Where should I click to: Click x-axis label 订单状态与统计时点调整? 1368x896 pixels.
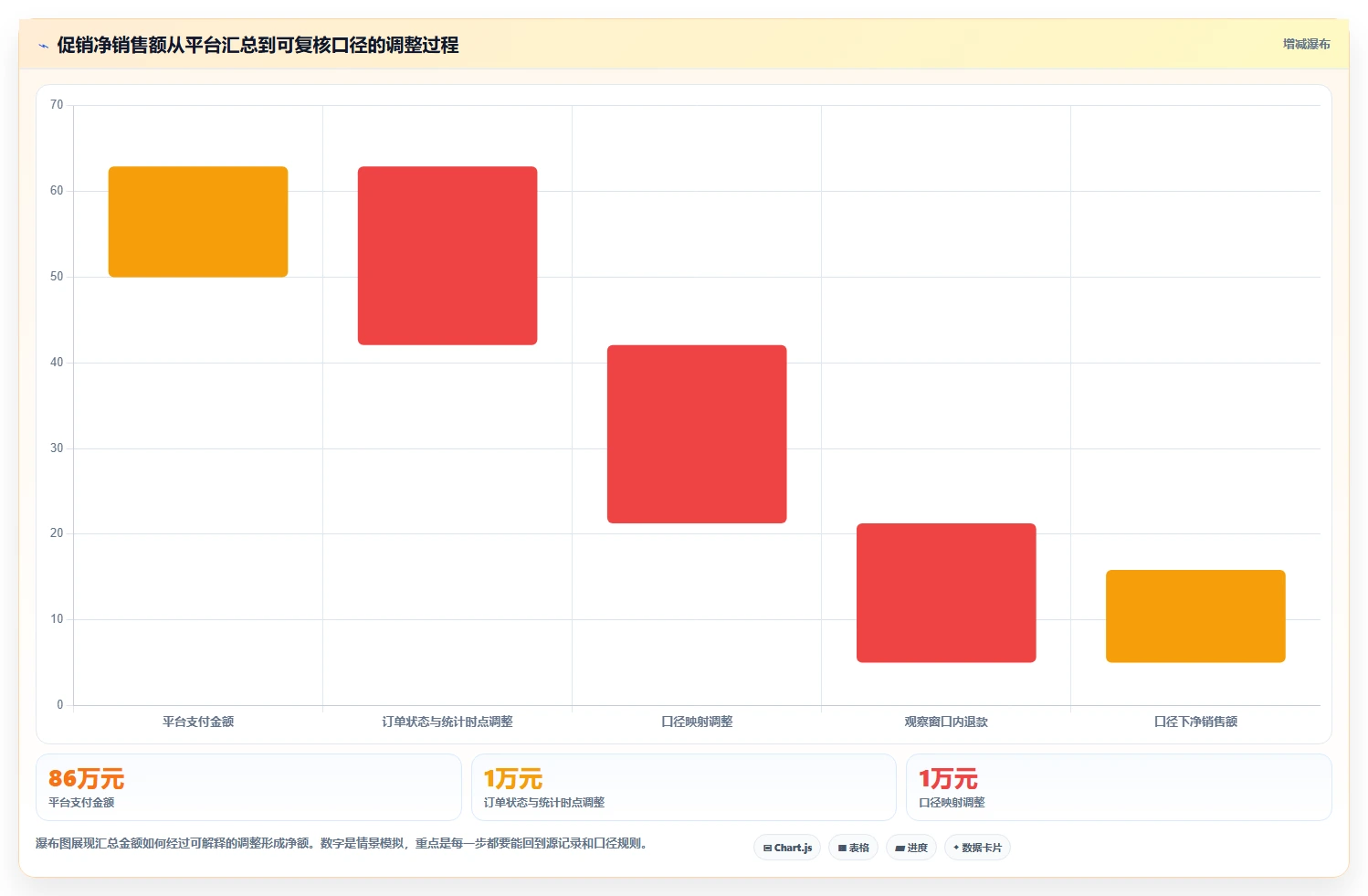tap(447, 722)
